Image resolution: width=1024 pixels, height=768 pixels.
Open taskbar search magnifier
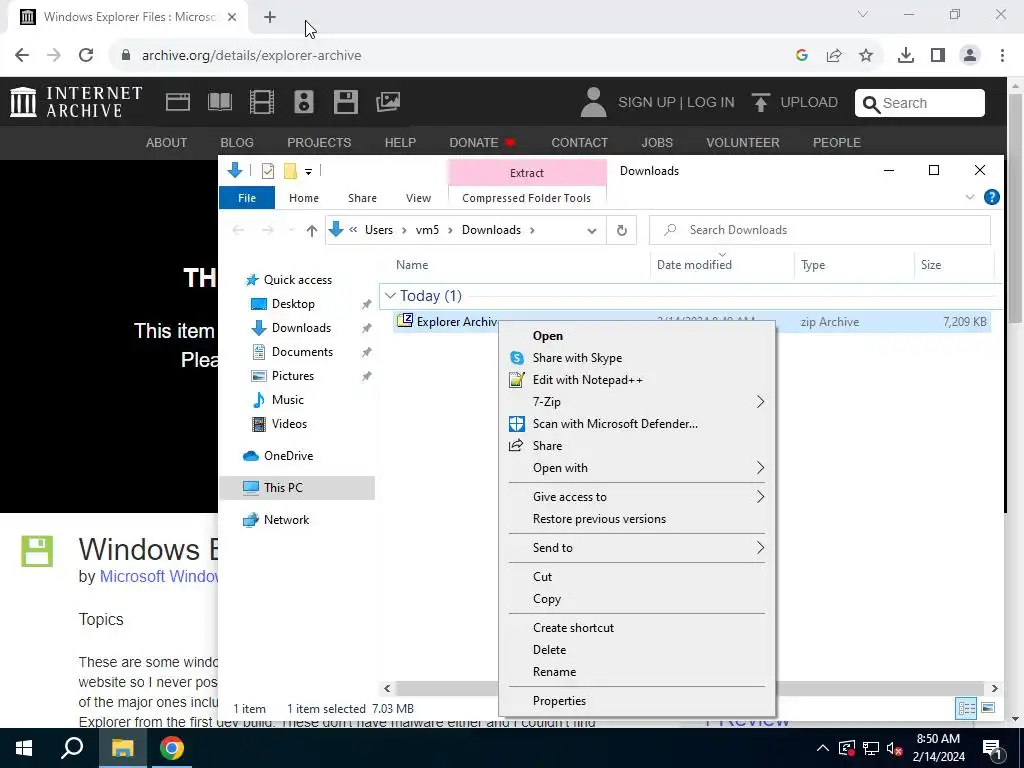[72, 748]
